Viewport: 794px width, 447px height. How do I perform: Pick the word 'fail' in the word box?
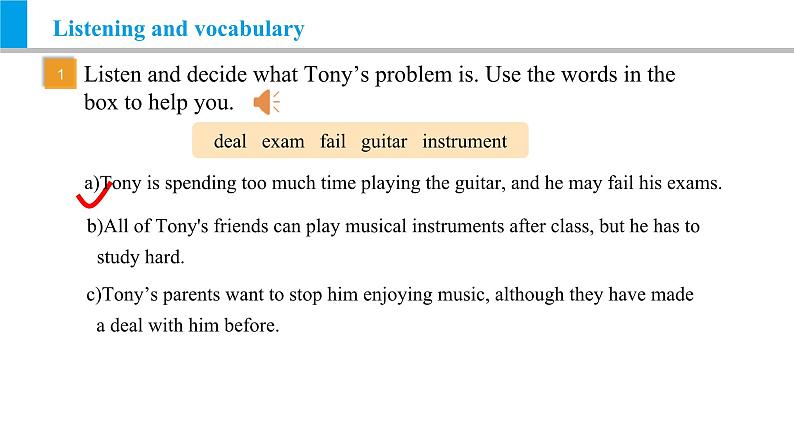333,141
